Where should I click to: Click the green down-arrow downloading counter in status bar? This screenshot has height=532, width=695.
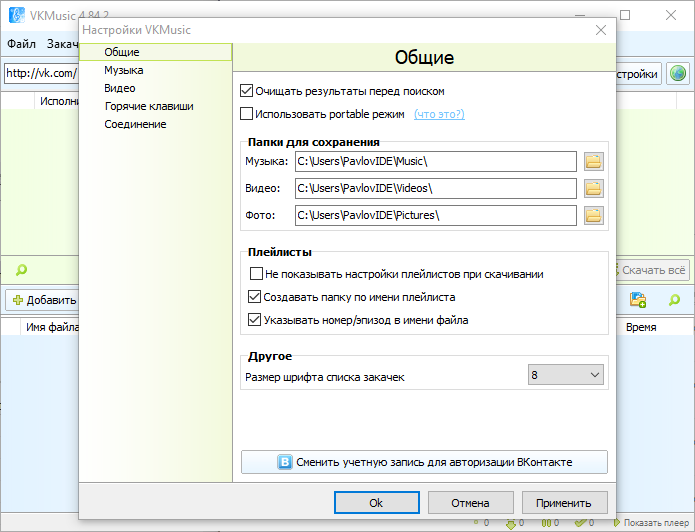(x=511, y=524)
